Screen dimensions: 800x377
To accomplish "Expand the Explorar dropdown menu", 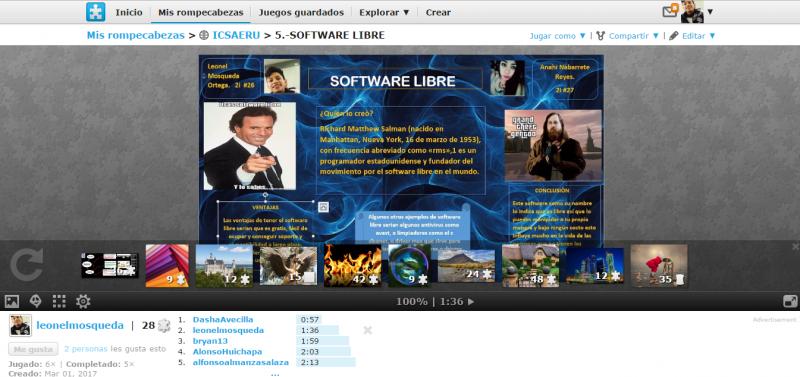I will tap(384, 12).
